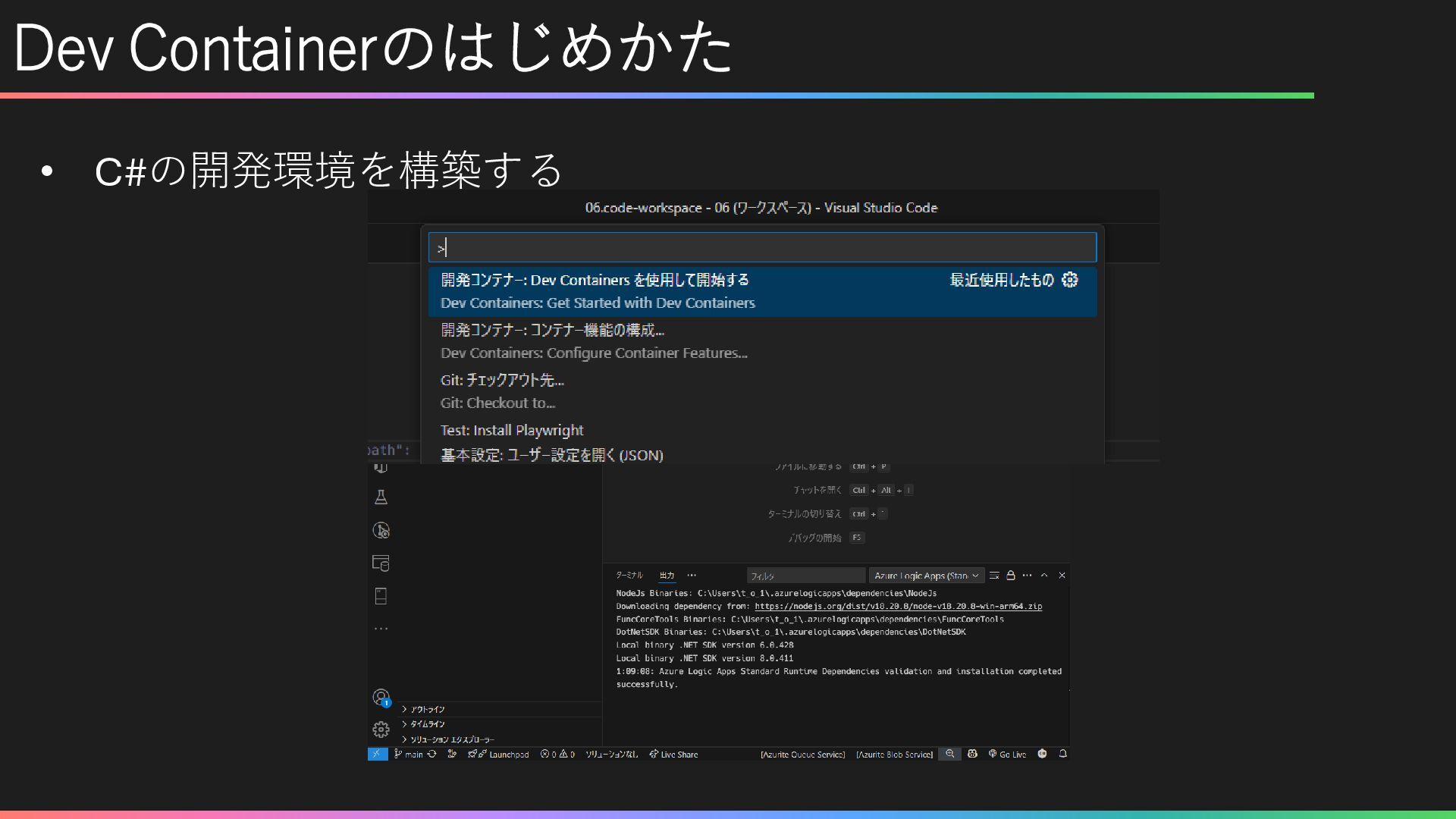Screen dimensions: 1456x819
Task: Click the command palette input box
Action: [762, 247]
